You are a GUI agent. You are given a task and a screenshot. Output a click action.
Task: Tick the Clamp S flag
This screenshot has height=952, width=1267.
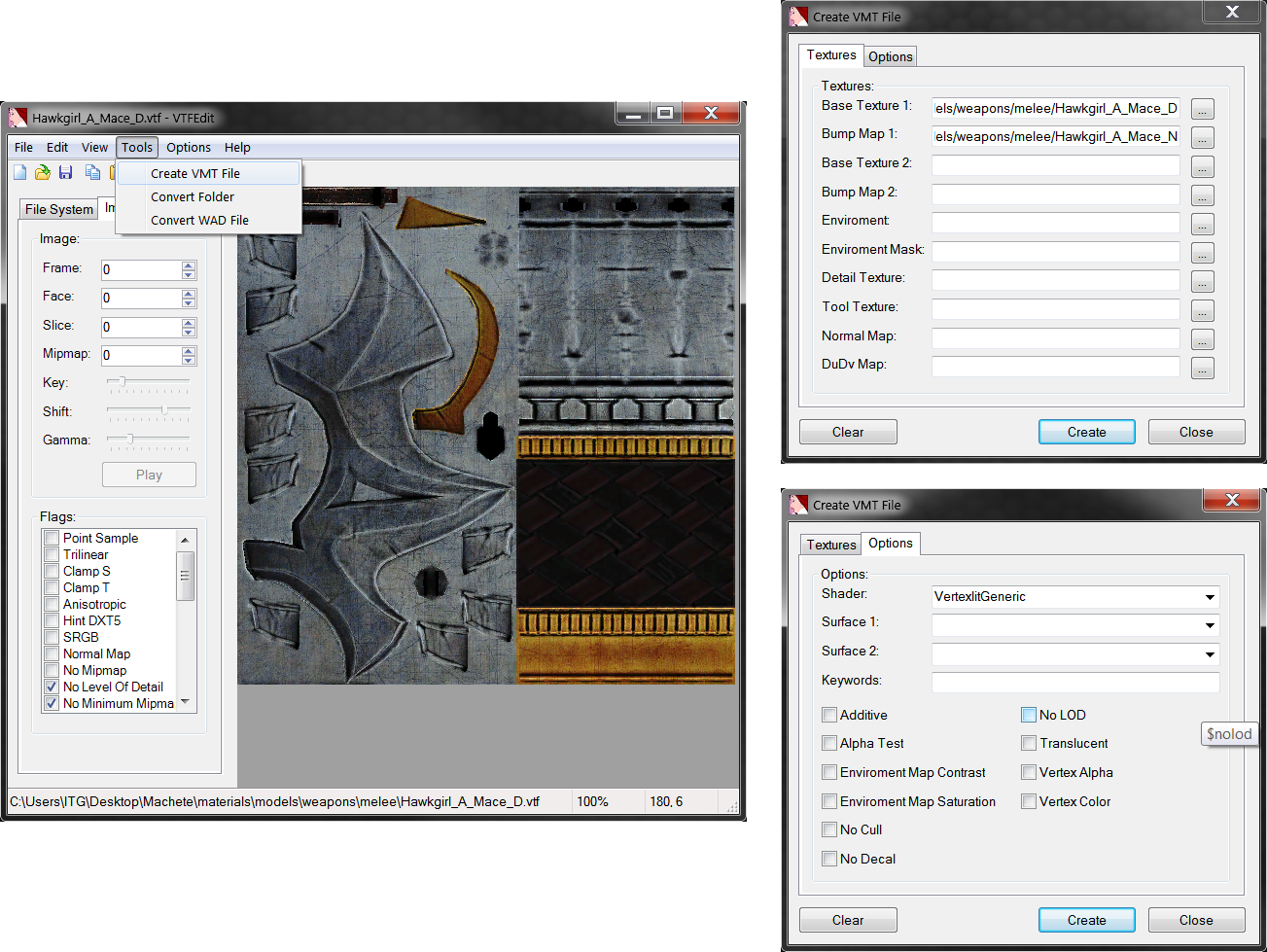click(x=53, y=571)
